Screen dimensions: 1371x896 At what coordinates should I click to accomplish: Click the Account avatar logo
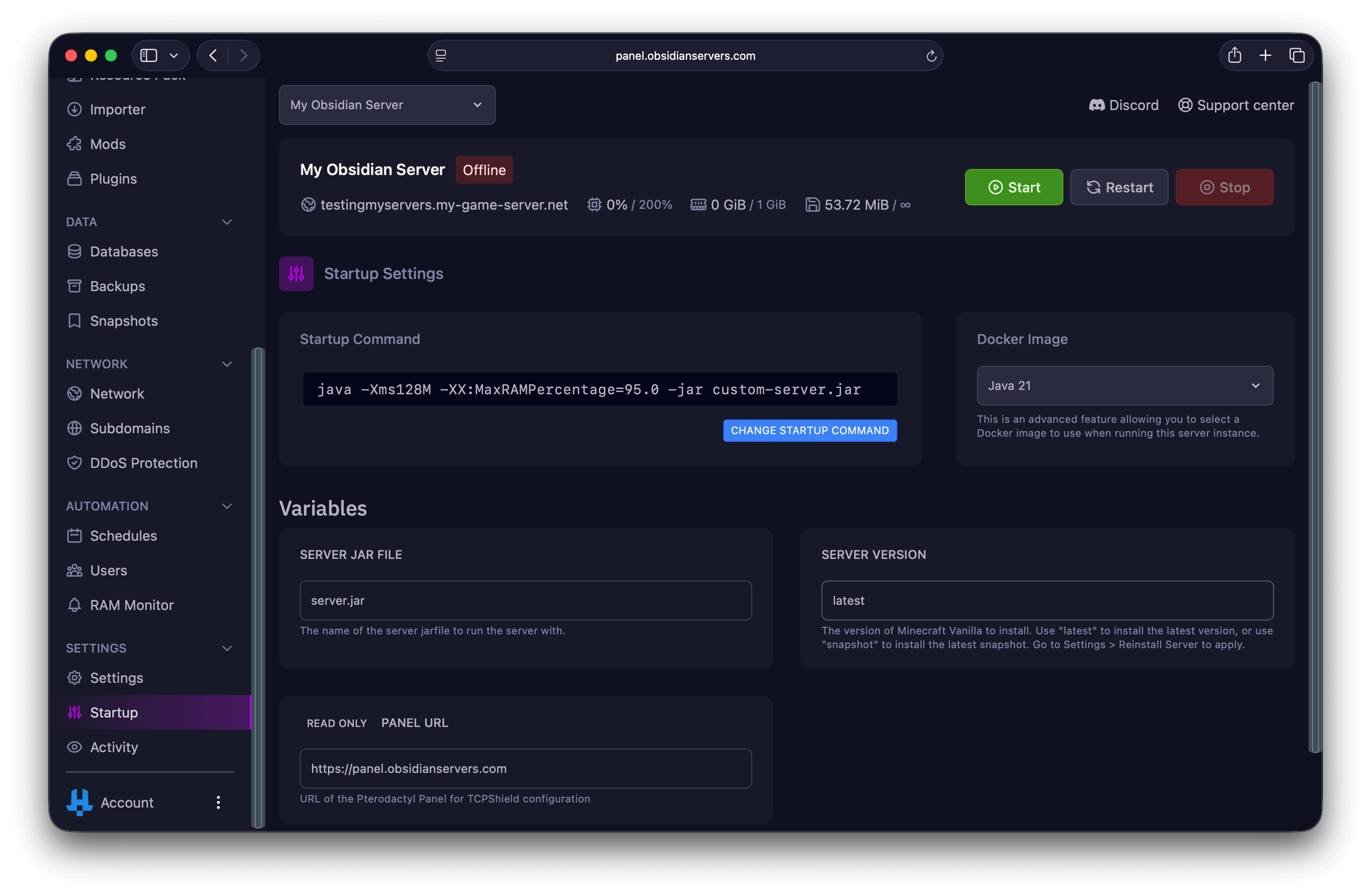pos(79,802)
